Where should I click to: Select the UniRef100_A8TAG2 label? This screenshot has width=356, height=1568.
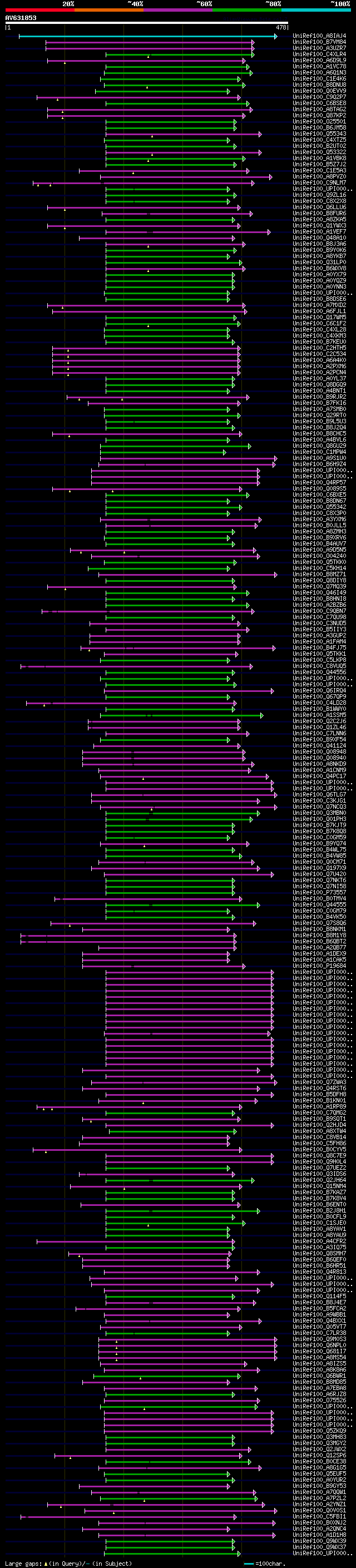319,109
